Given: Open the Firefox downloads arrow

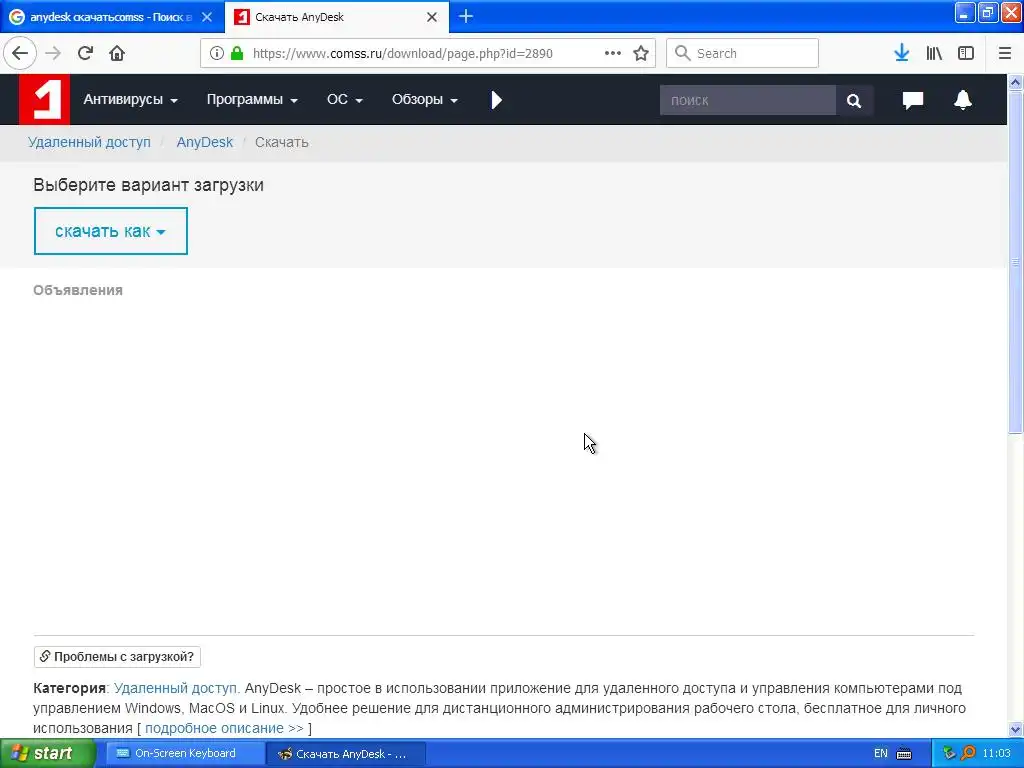Looking at the screenshot, I should (902, 53).
